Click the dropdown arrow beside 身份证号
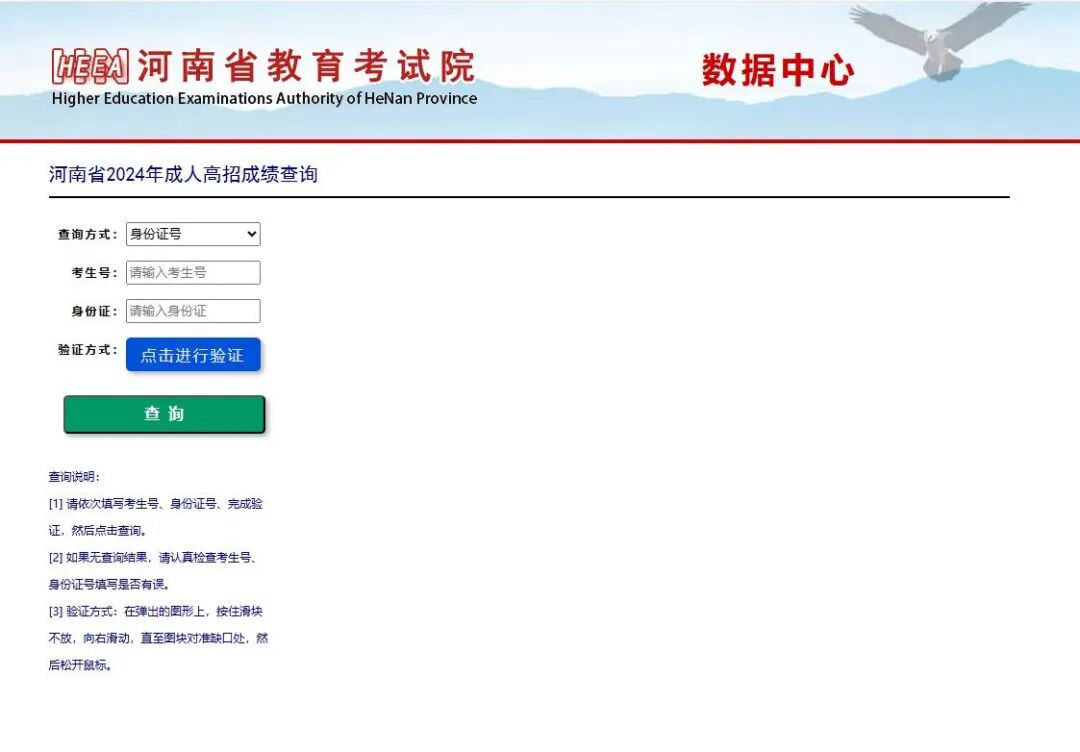1080x752 pixels. click(251, 233)
